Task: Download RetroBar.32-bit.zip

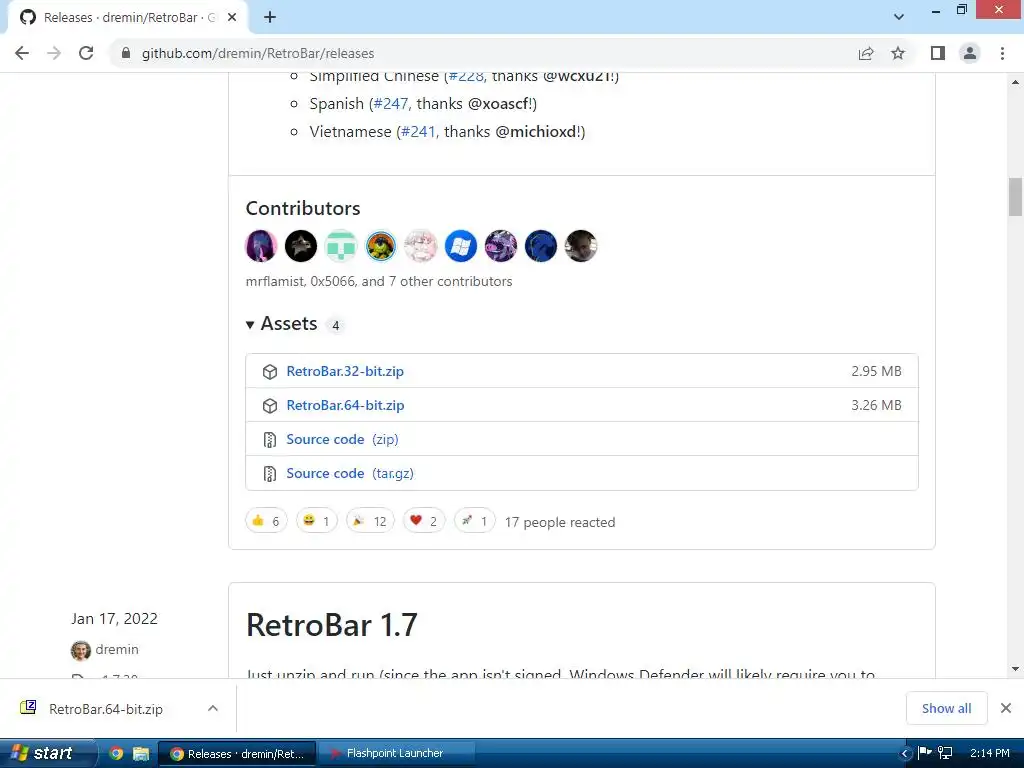Action: [x=345, y=372]
